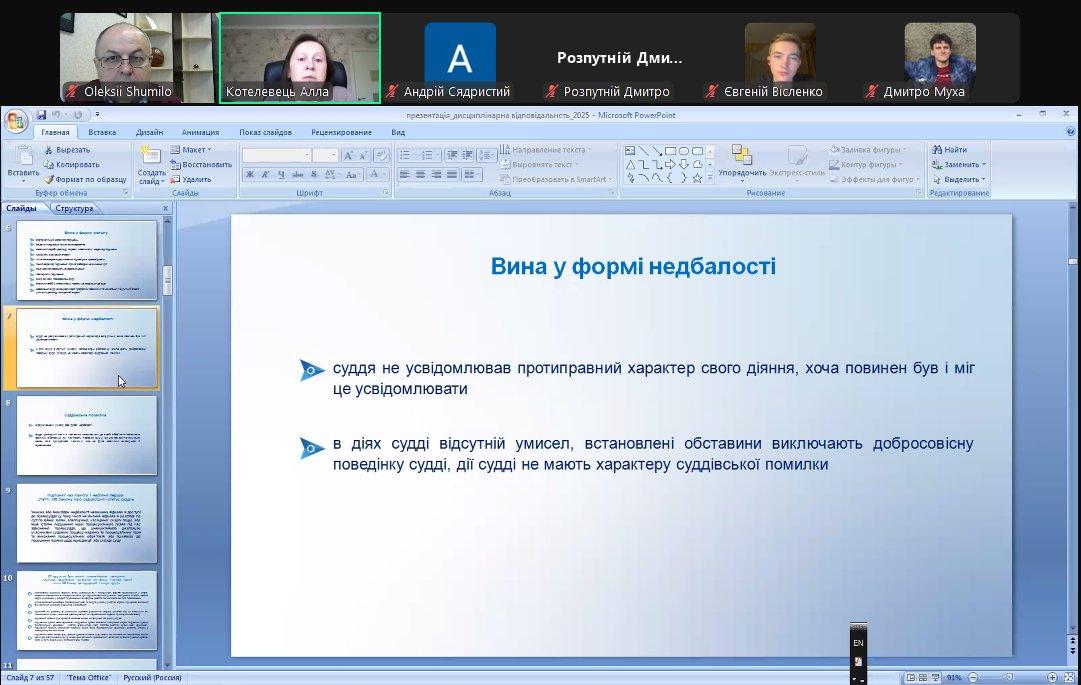Delete slide with Удалить
Screen dimensions: 1081x685
tap(196, 179)
